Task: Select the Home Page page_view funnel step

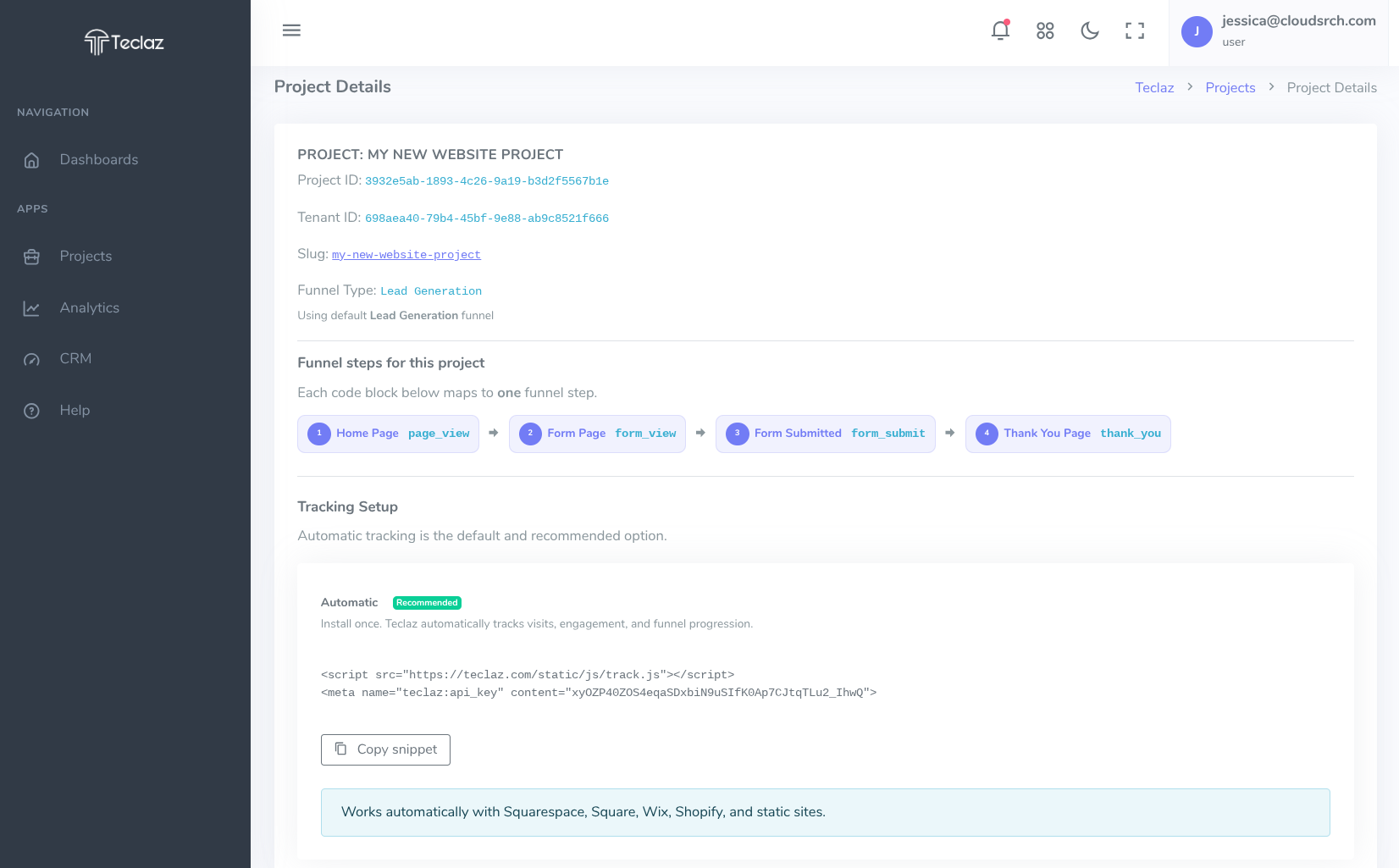Action: point(388,433)
